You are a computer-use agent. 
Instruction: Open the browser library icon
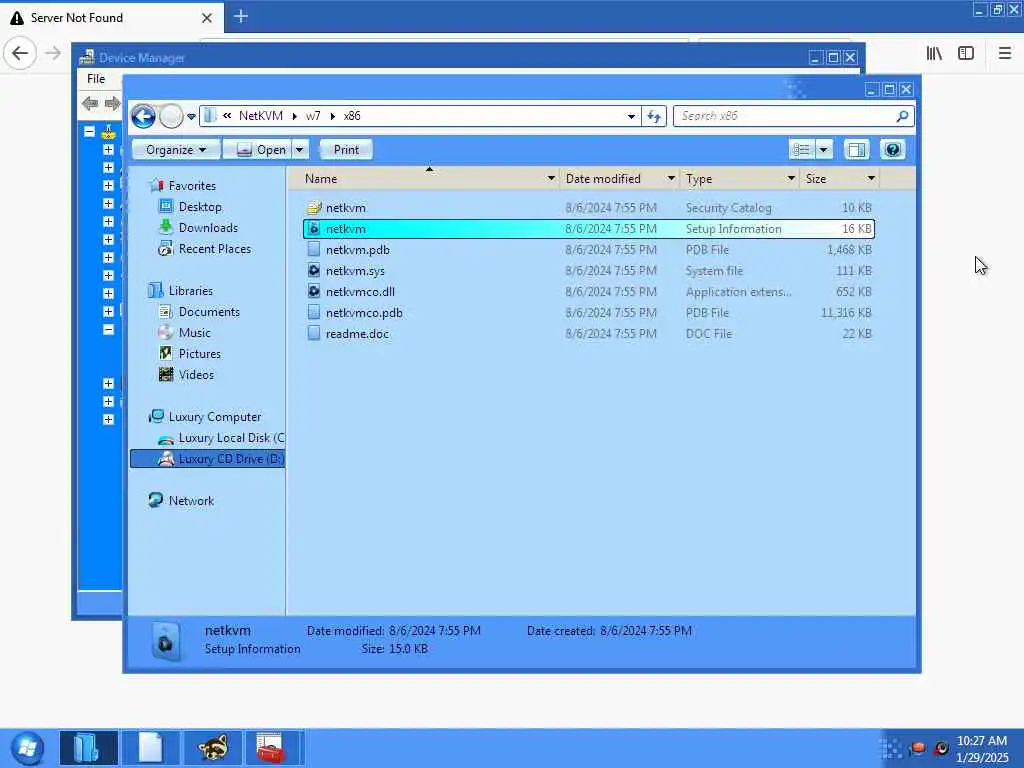[x=934, y=53]
